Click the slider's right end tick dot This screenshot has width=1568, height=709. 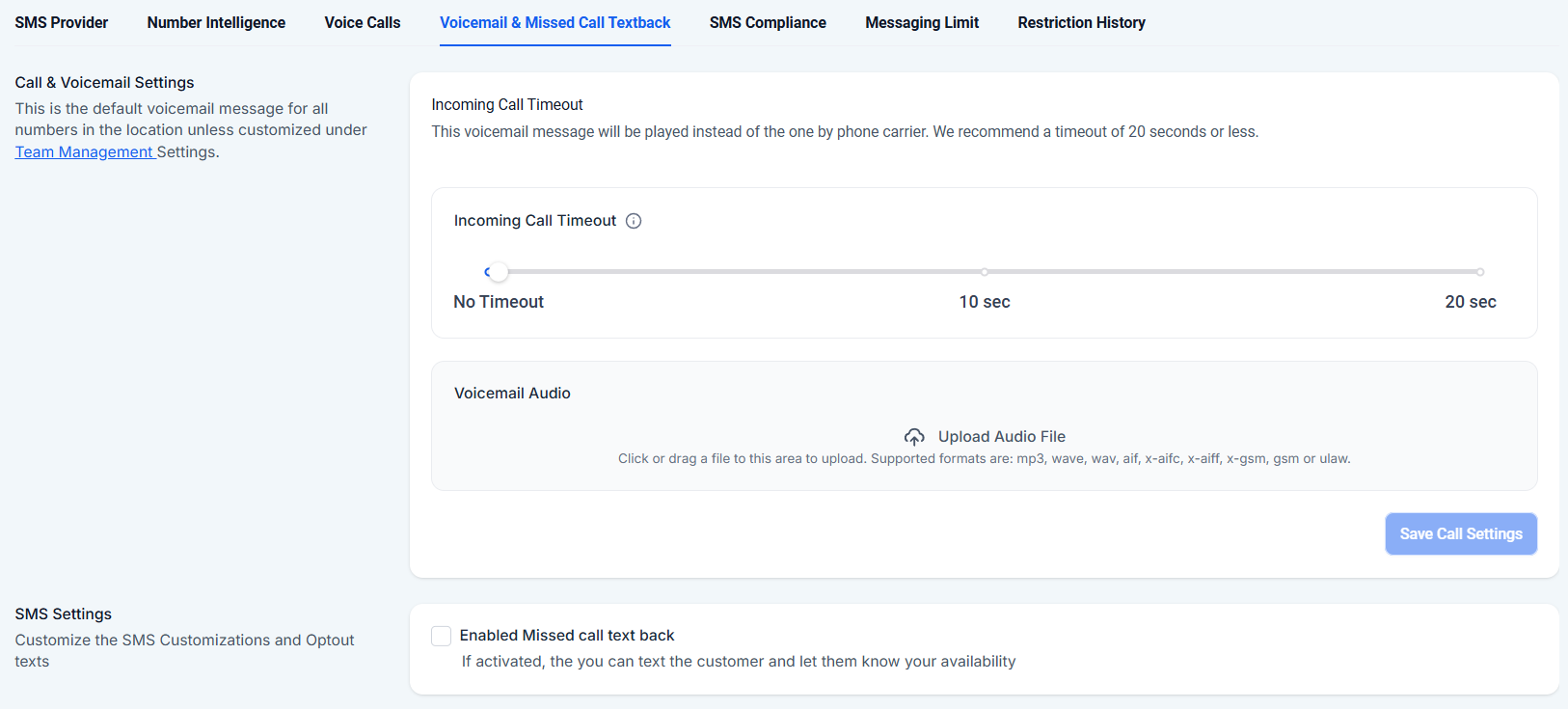click(x=1480, y=272)
